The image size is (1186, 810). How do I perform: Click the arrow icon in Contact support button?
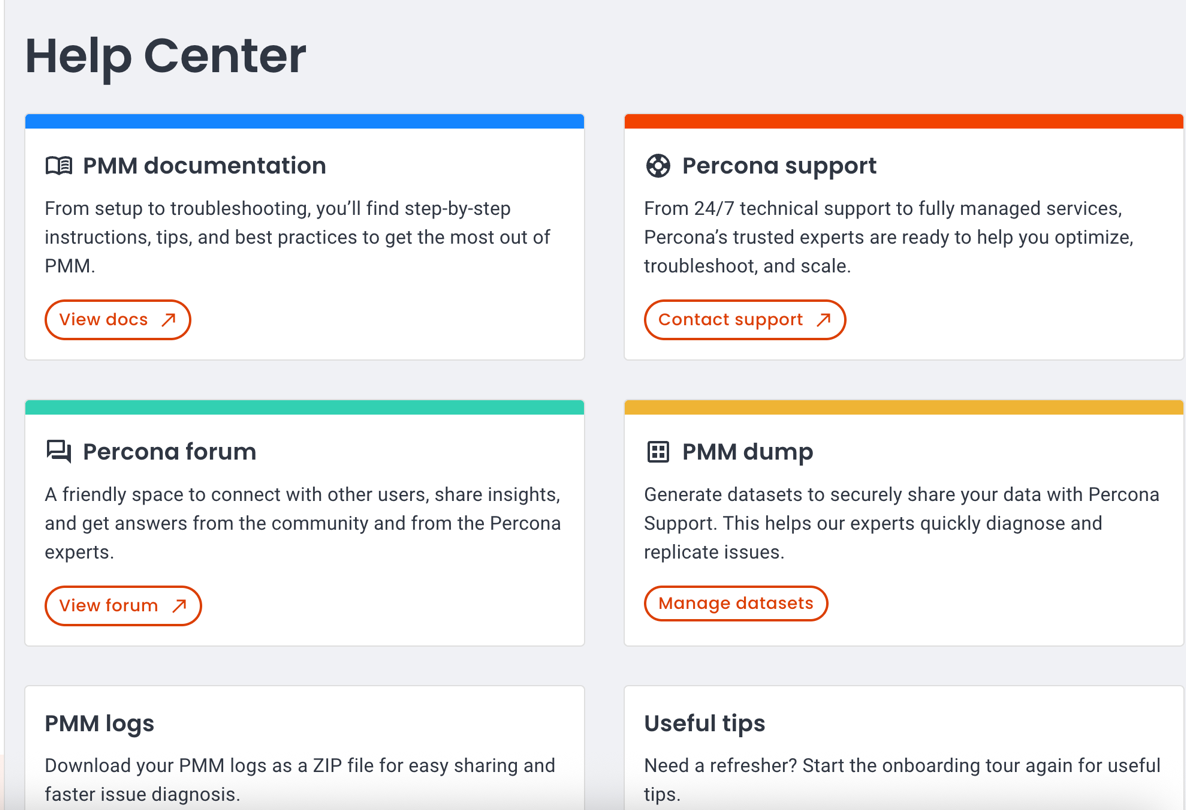point(824,319)
